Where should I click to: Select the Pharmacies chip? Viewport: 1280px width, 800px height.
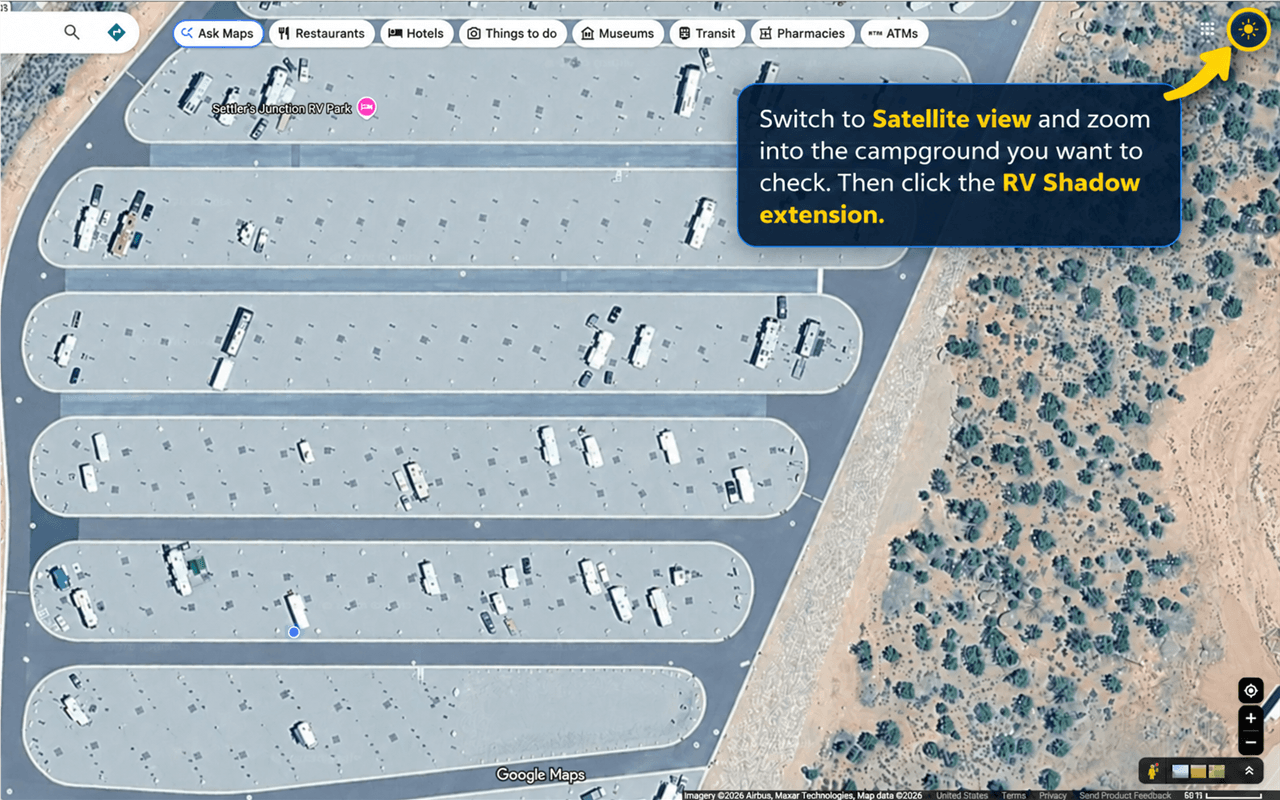[x=802, y=33]
